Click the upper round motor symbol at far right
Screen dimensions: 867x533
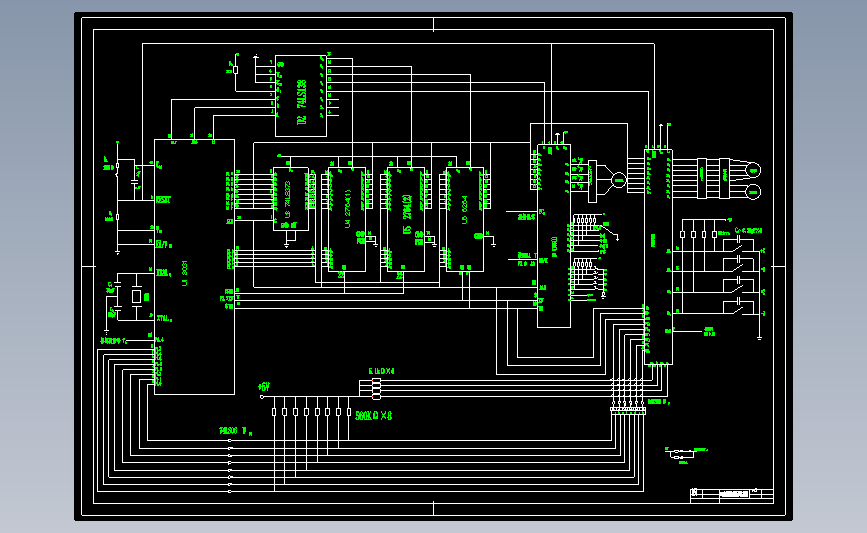coord(753,170)
